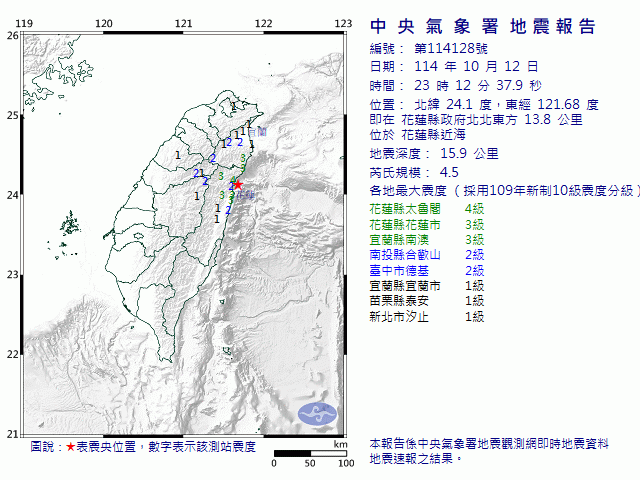Click the red star in map legend
640x480 pixels.
(x=70, y=447)
